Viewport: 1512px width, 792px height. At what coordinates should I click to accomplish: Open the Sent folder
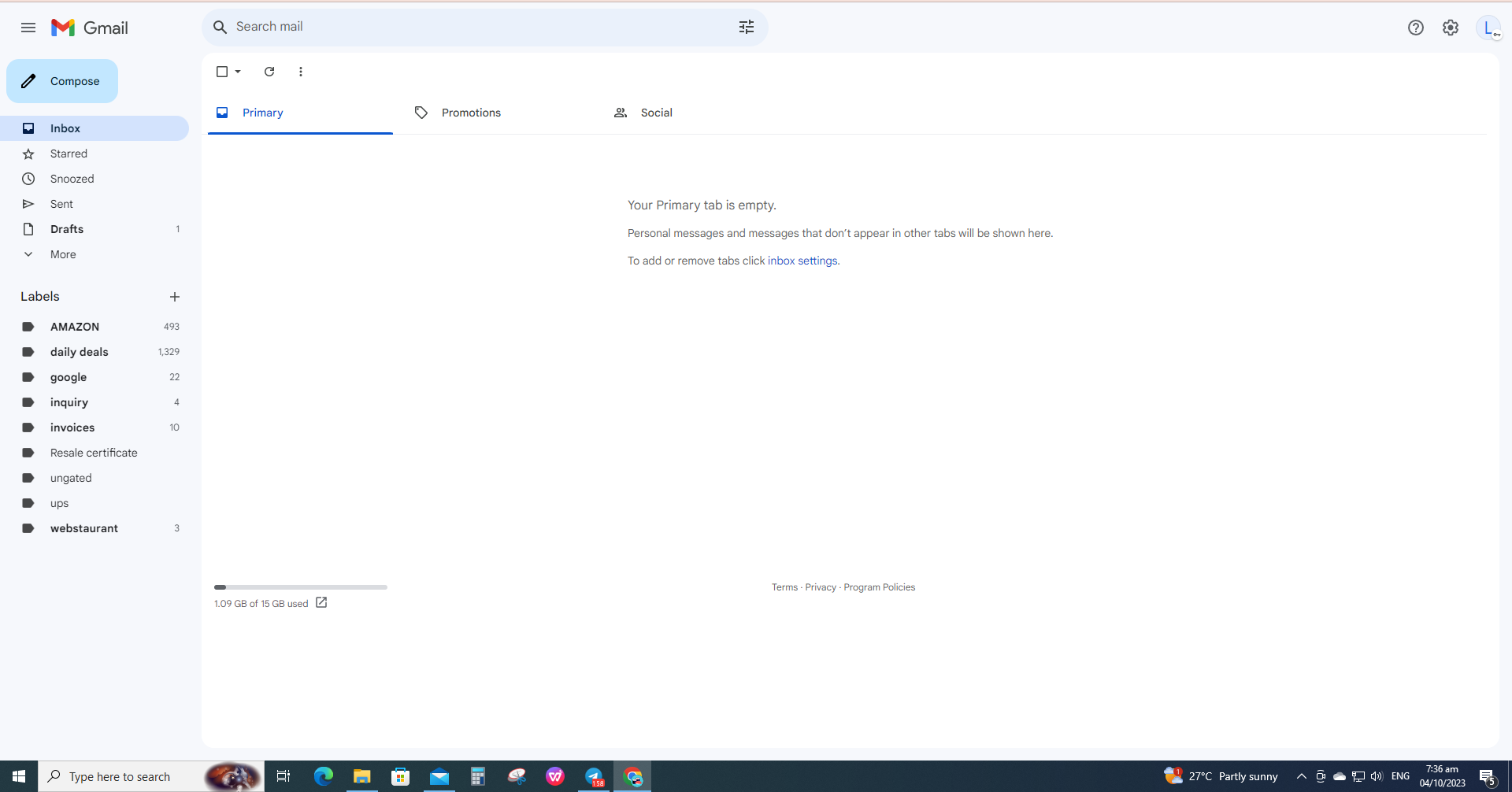point(94,204)
